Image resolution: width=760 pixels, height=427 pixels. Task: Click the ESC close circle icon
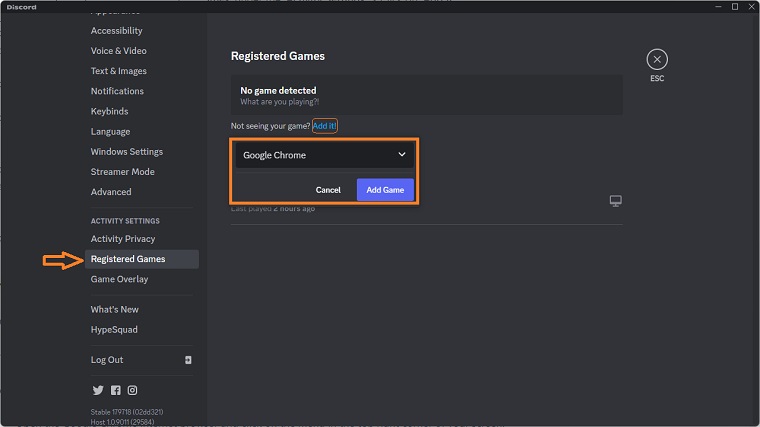656,59
